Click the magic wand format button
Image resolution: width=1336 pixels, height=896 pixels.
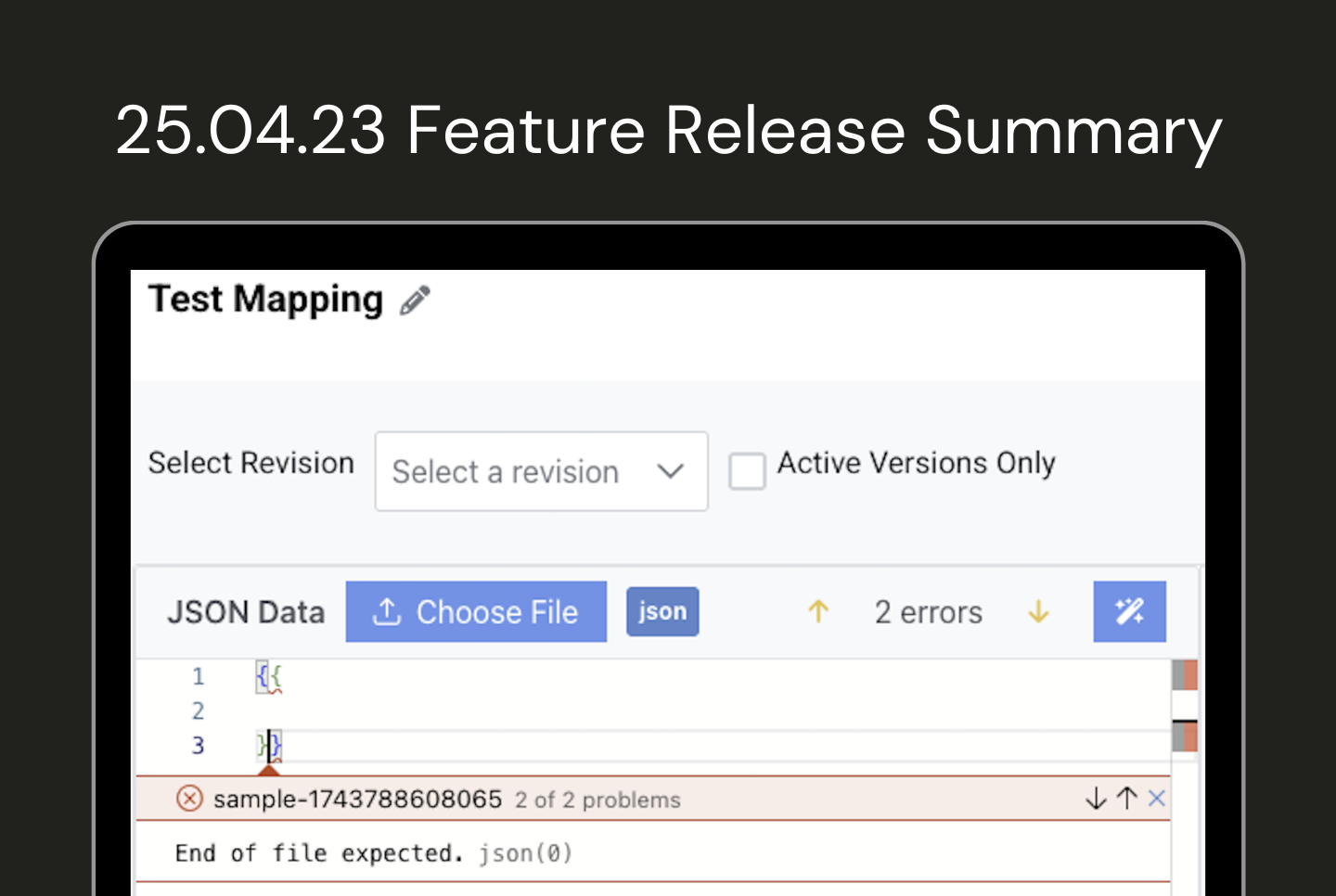(x=1129, y=611)
